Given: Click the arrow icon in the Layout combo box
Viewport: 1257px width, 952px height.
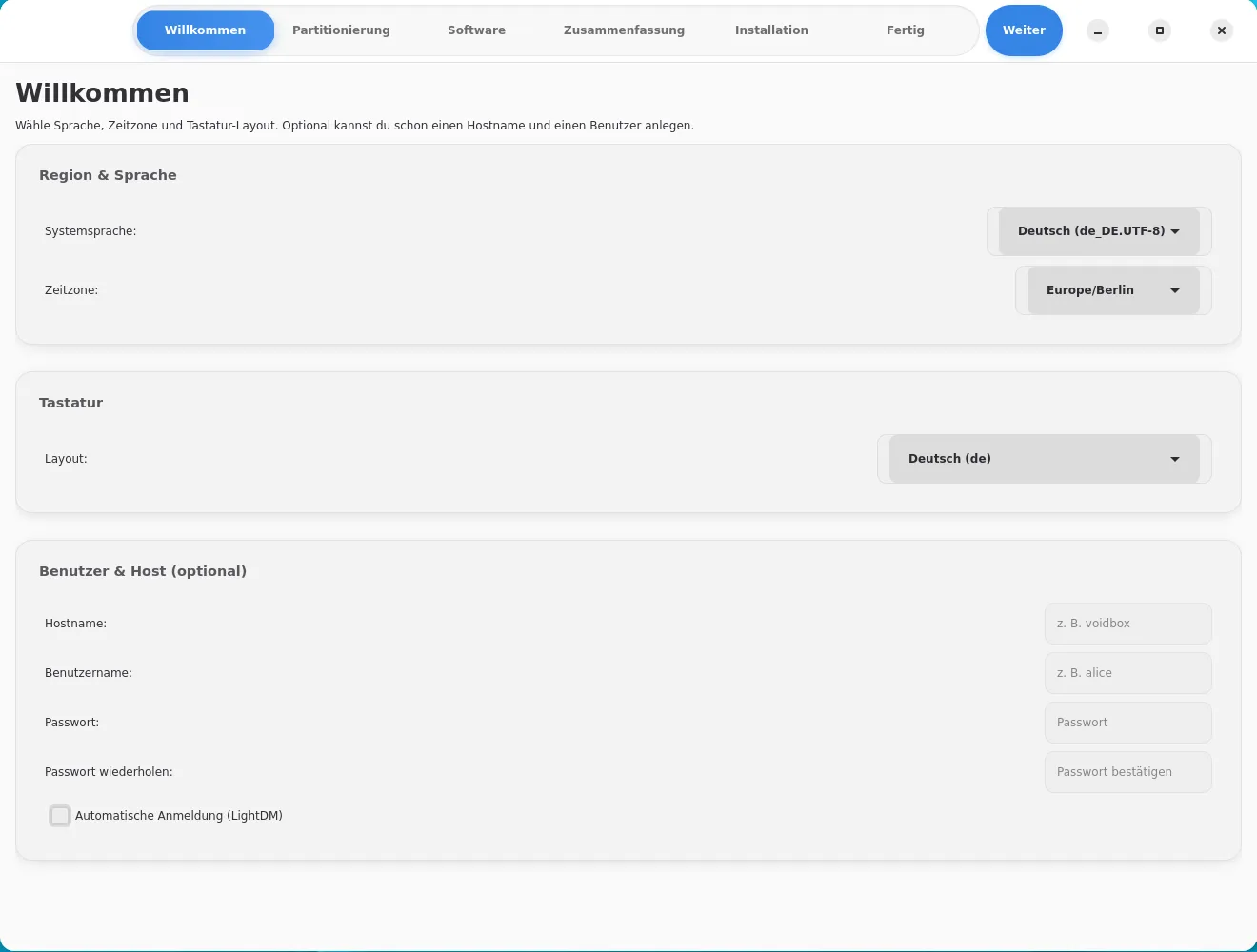Looking at the screenshot, I should (1175, 459).
